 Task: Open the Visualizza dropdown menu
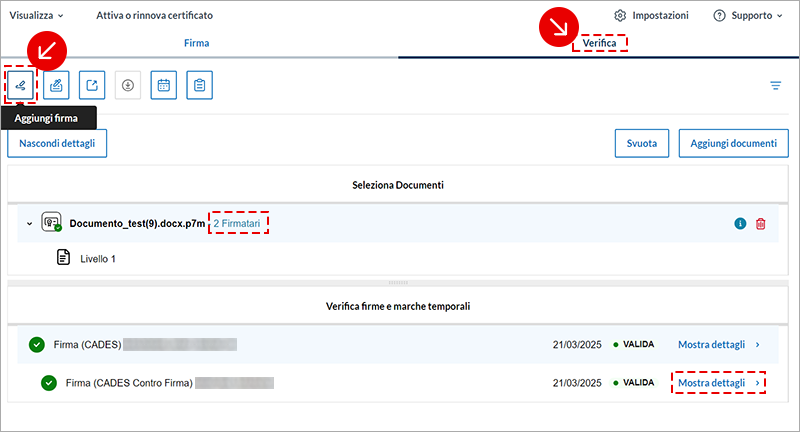click(36, 16)
